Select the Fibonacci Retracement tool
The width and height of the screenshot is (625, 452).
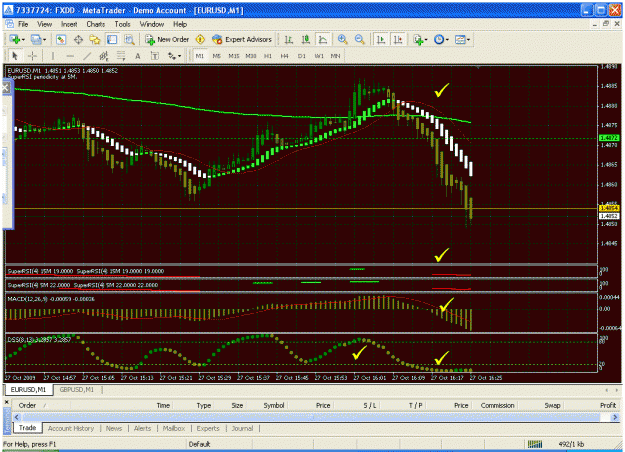[x=121, y=56]
